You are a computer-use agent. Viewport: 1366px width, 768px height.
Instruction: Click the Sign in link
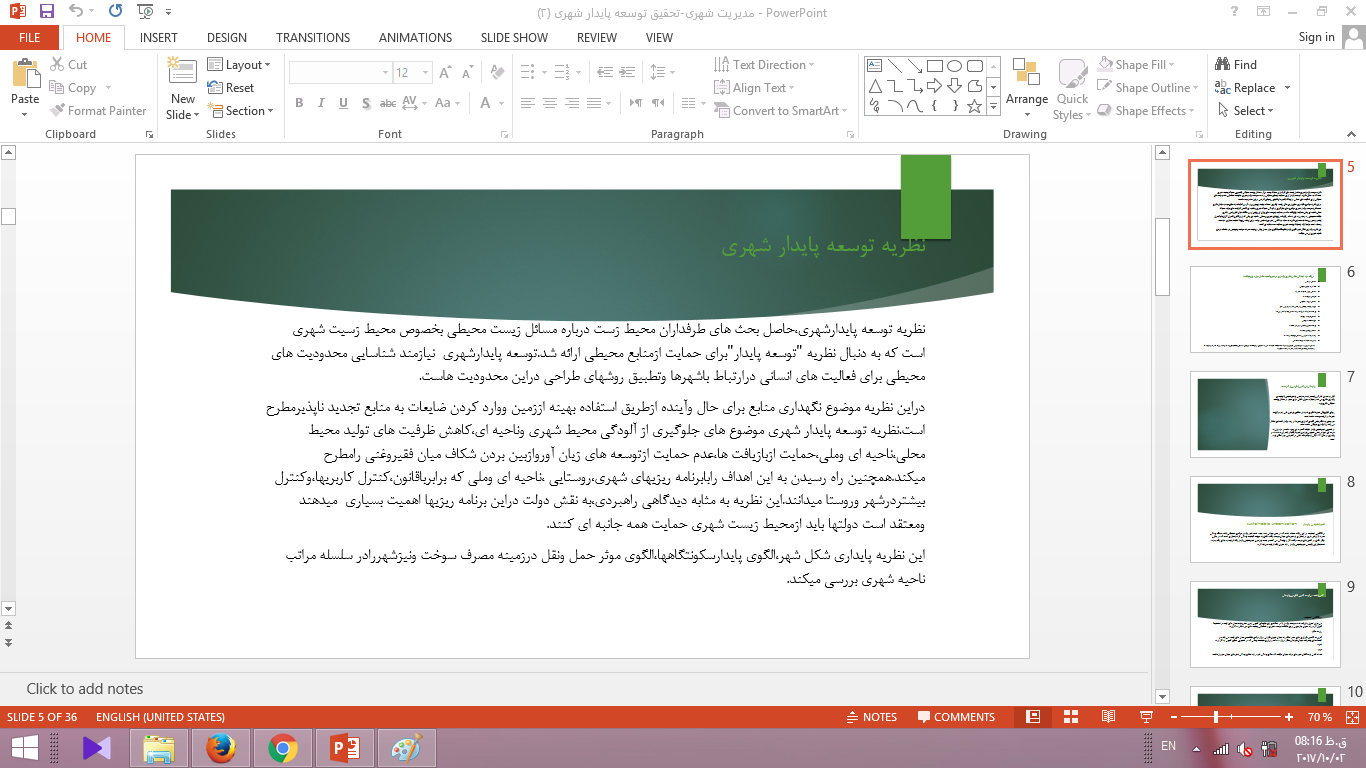coord(1316,37)
